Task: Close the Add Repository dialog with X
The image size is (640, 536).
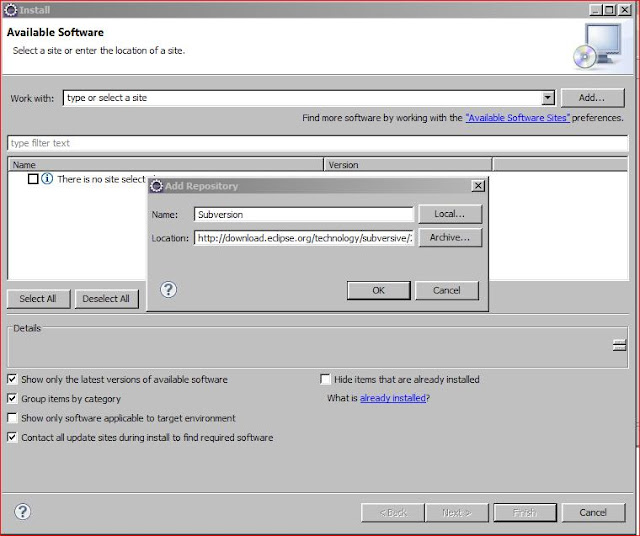Action: (x=478, y=186)
